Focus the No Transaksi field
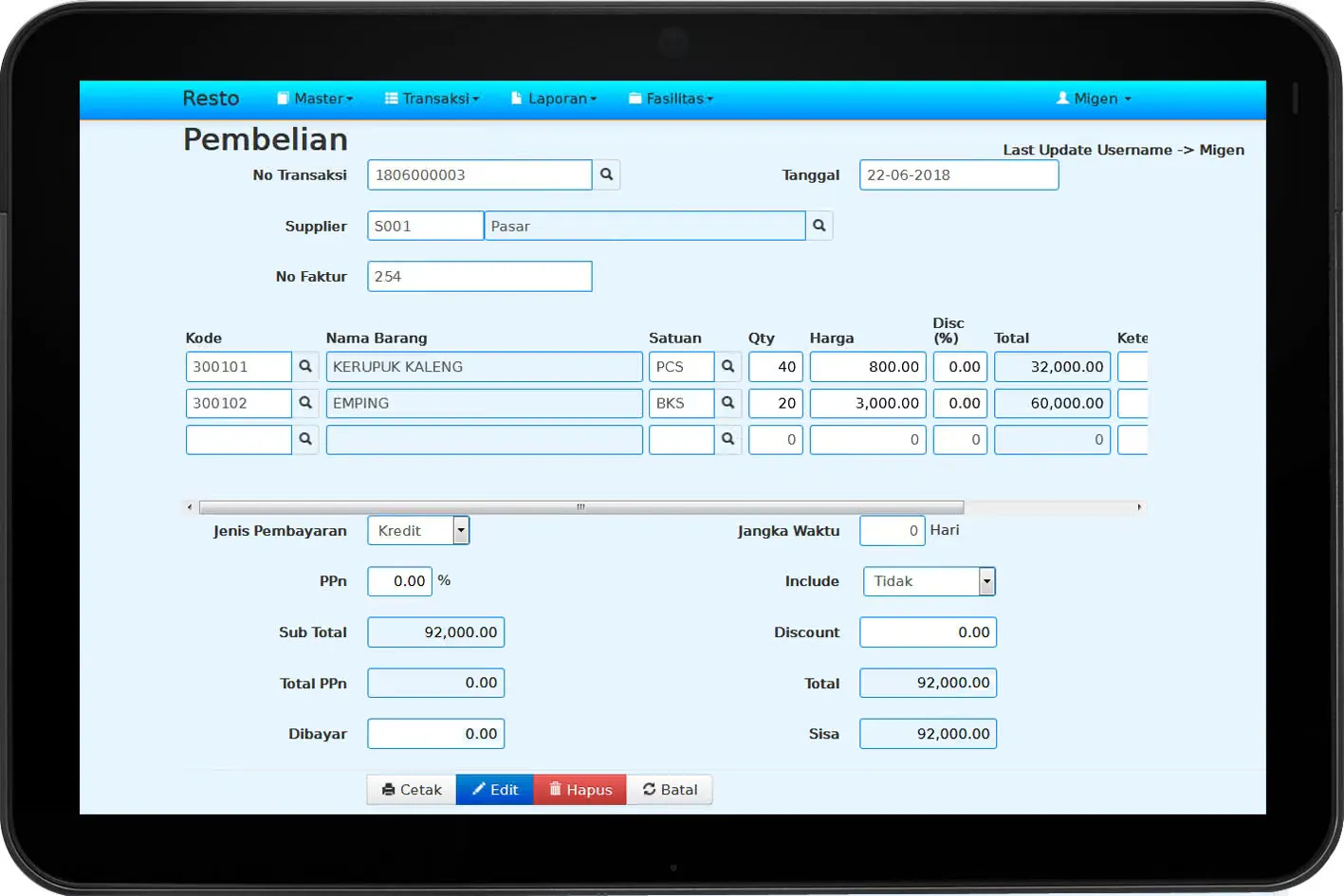The image size is (1344, 896). pyautogui.click(x=480, y=174)
